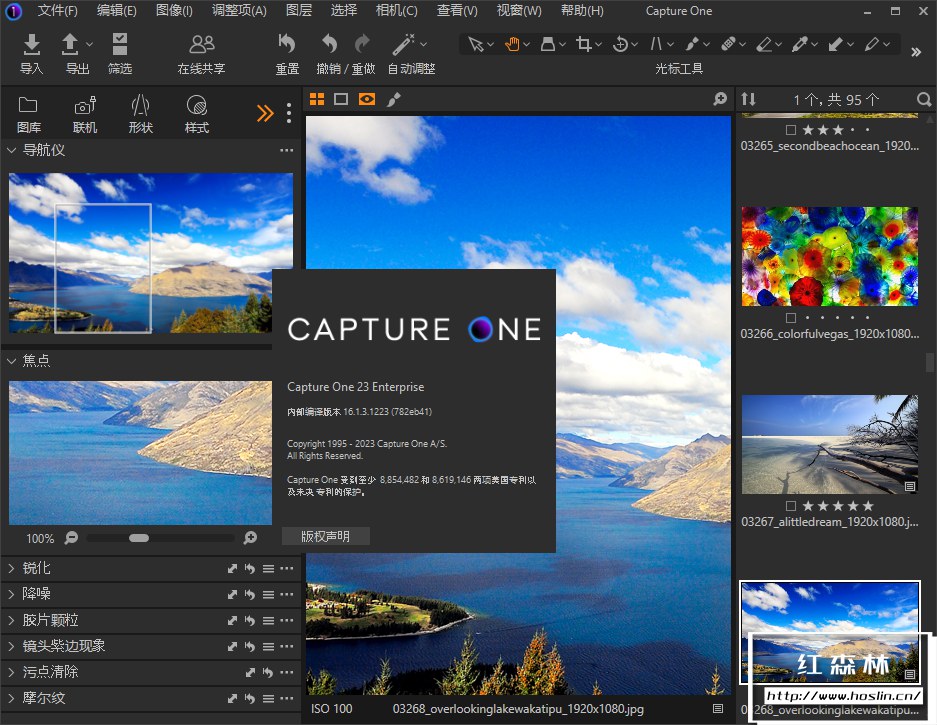Select the Crop tool in cursor tools

click(x=584, y=44)
